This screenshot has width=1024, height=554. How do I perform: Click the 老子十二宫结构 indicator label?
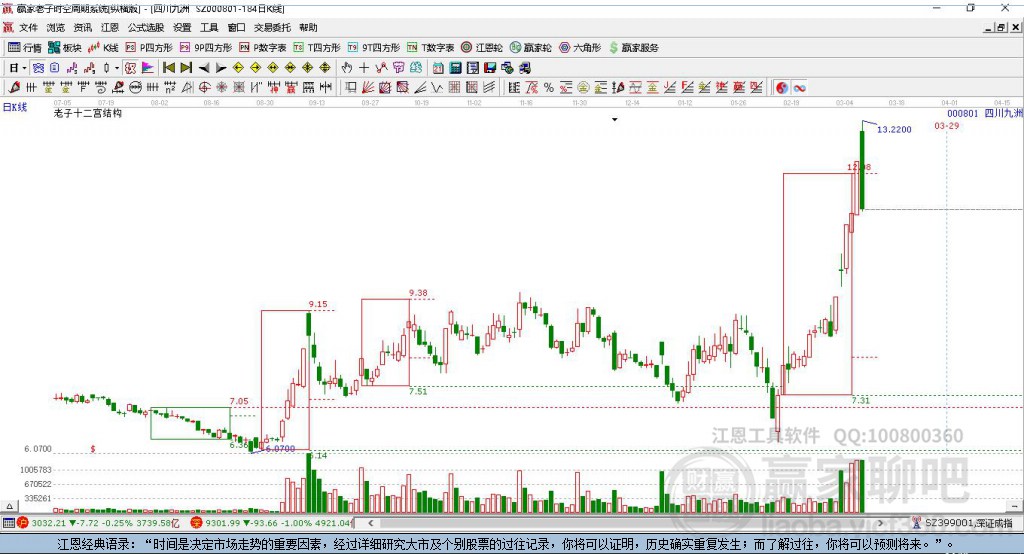pos(88,113)
